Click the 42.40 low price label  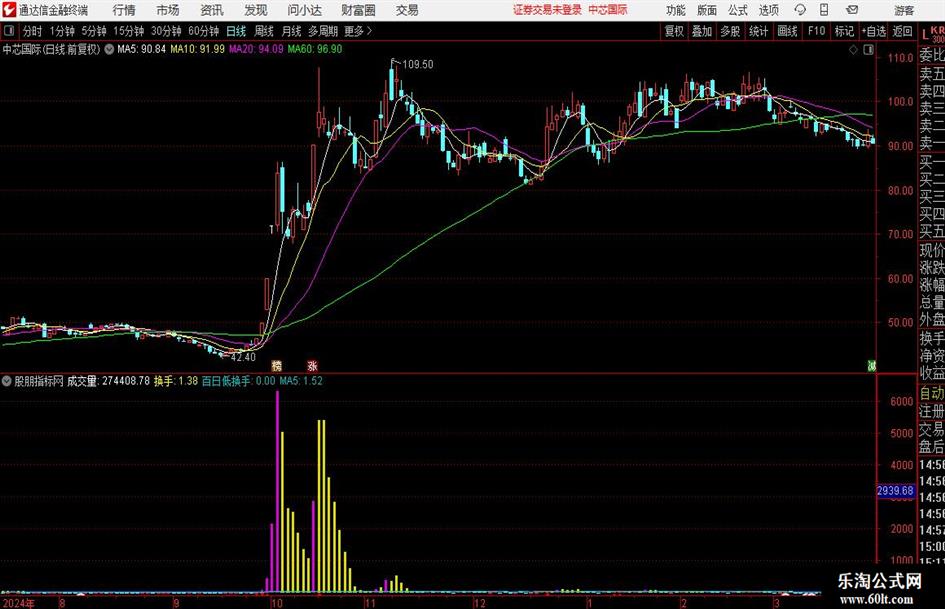243,357
